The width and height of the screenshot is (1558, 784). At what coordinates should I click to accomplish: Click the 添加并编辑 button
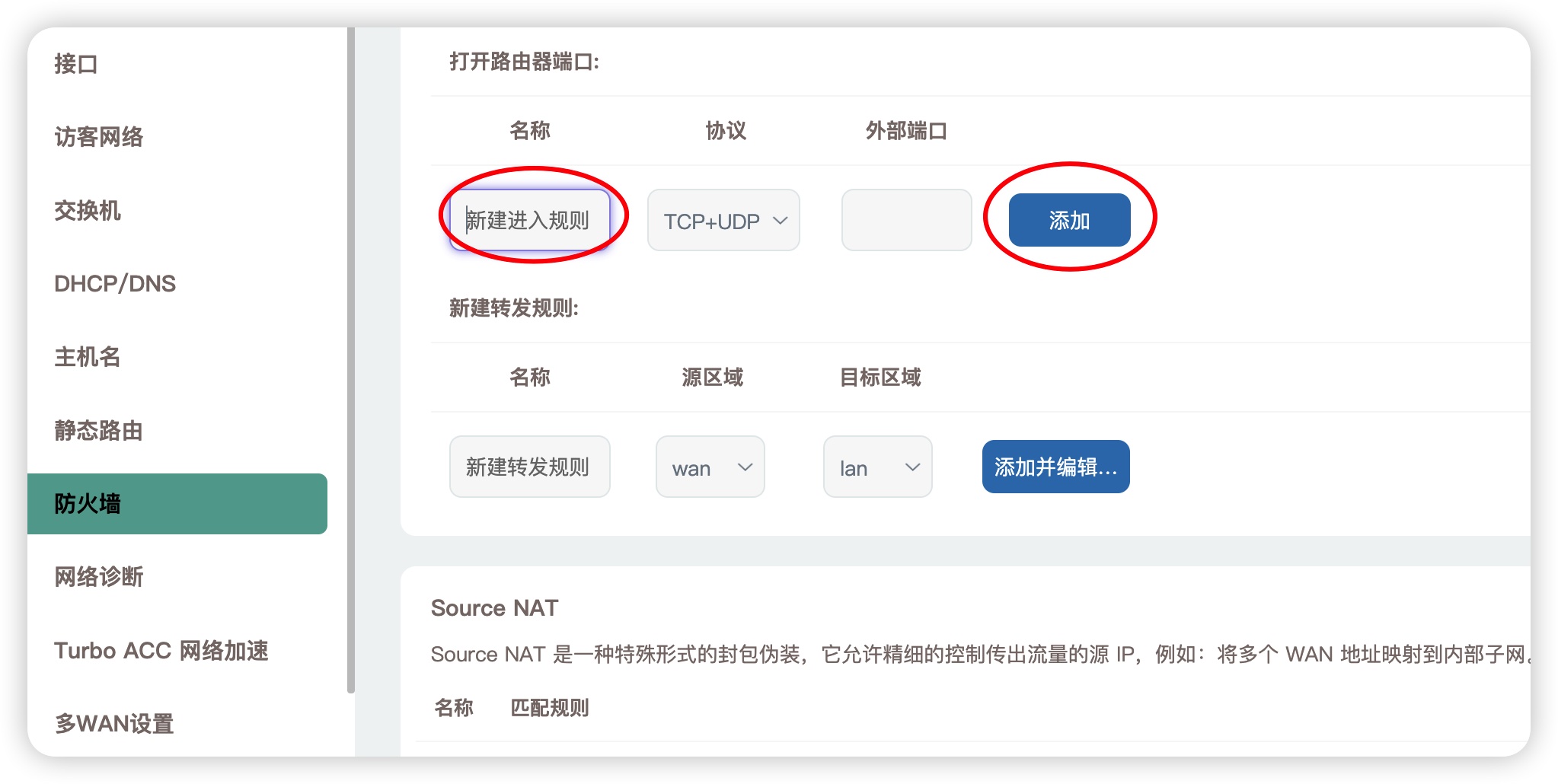pyautogui.click(x=1055, y=467)
